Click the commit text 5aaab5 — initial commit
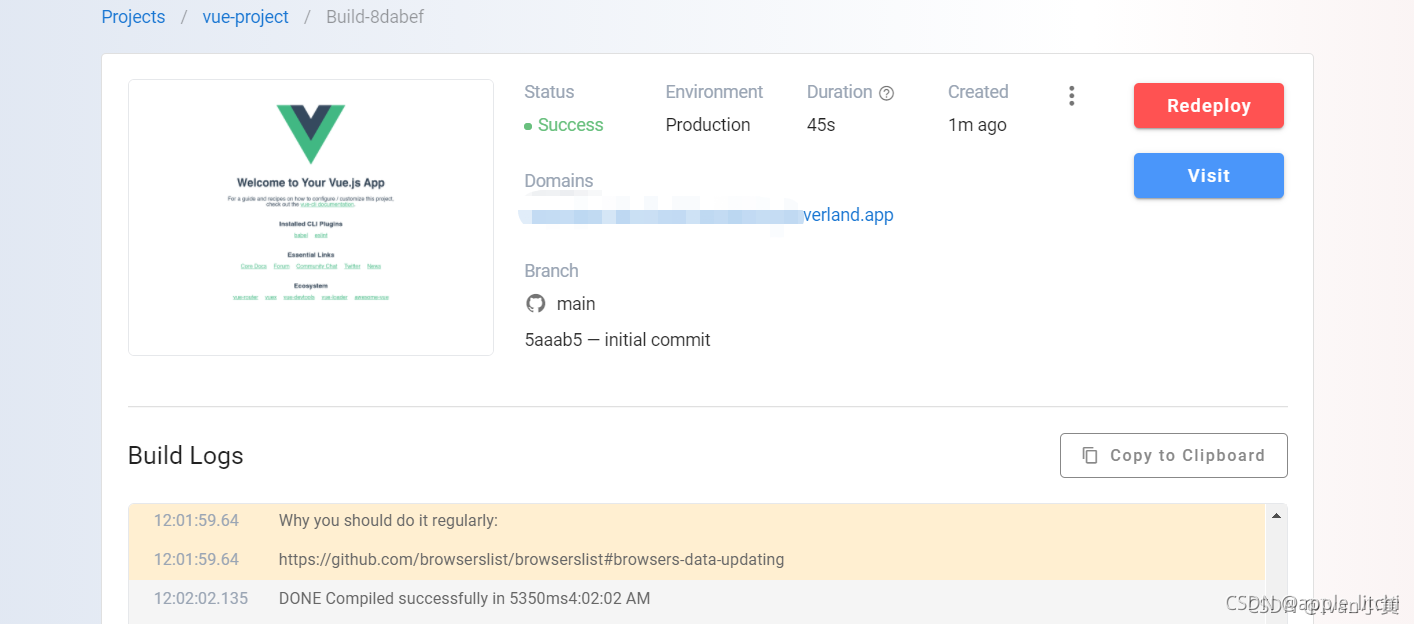The width and height of the screenshot is (1414, 624). click(617, 340)
